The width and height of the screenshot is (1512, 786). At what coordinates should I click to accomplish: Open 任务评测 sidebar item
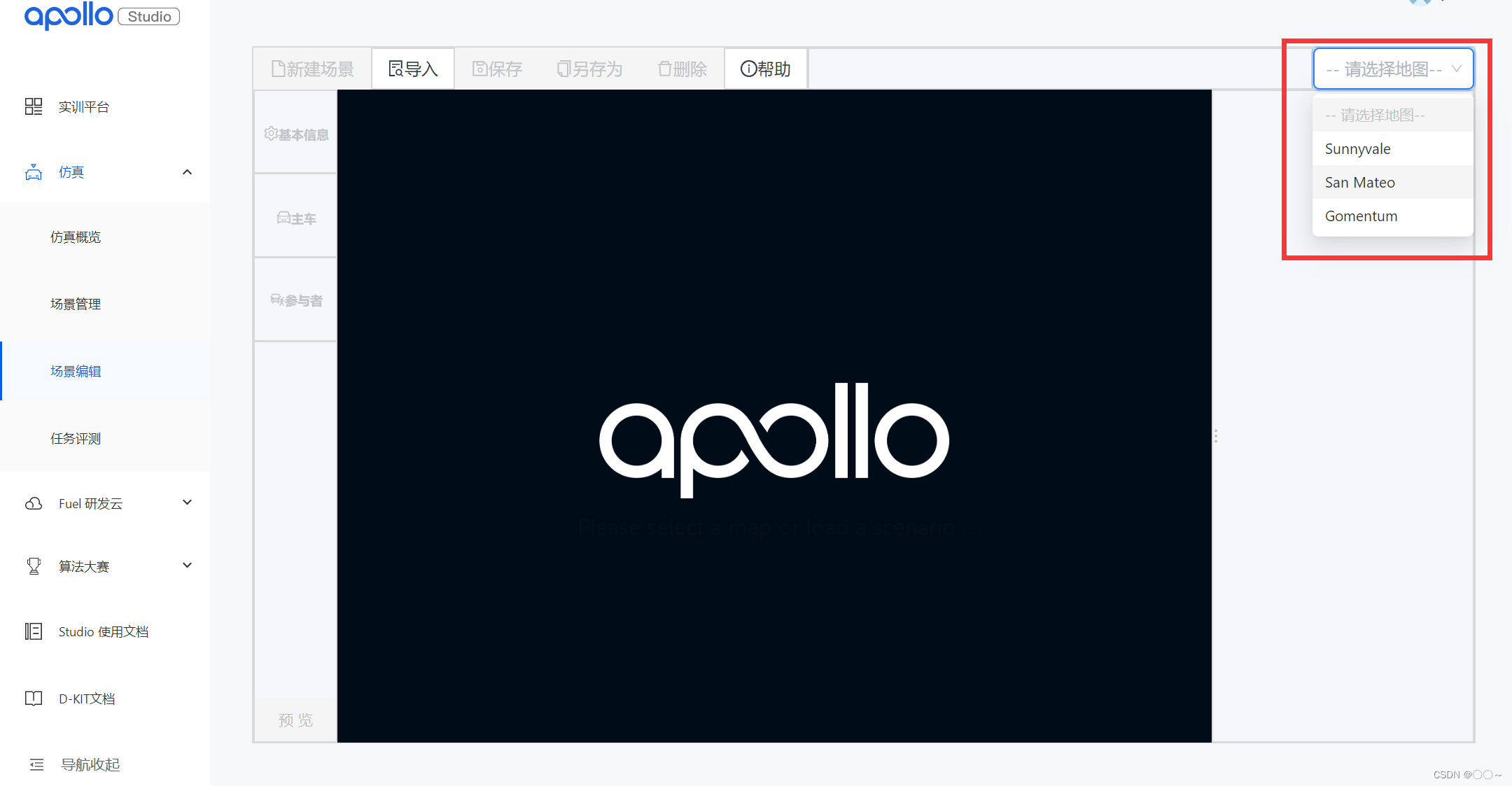coord(76,438)
